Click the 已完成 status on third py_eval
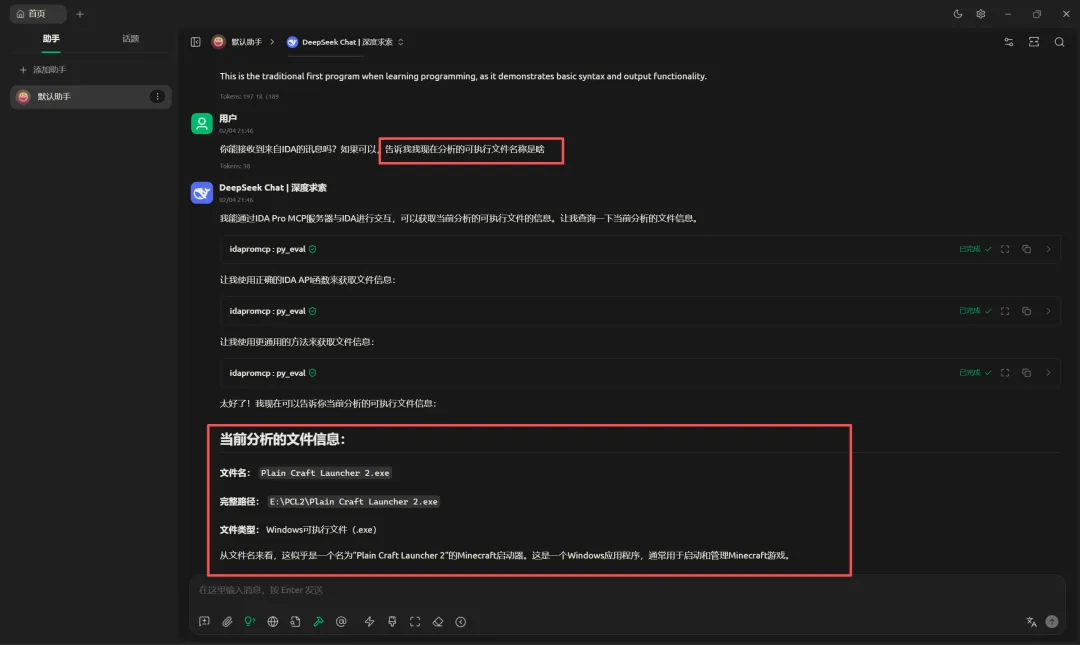Viewport: 1080px width, 645px height. coord(975,373)
